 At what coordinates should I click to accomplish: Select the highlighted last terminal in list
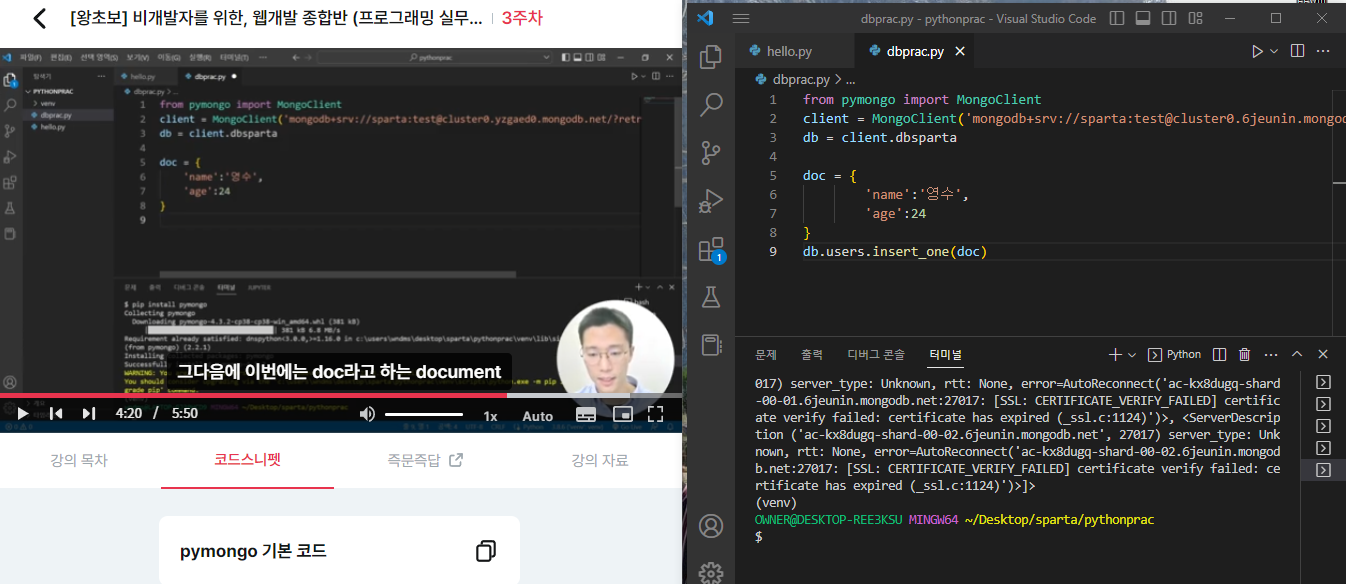click(x=1323, y=470)
